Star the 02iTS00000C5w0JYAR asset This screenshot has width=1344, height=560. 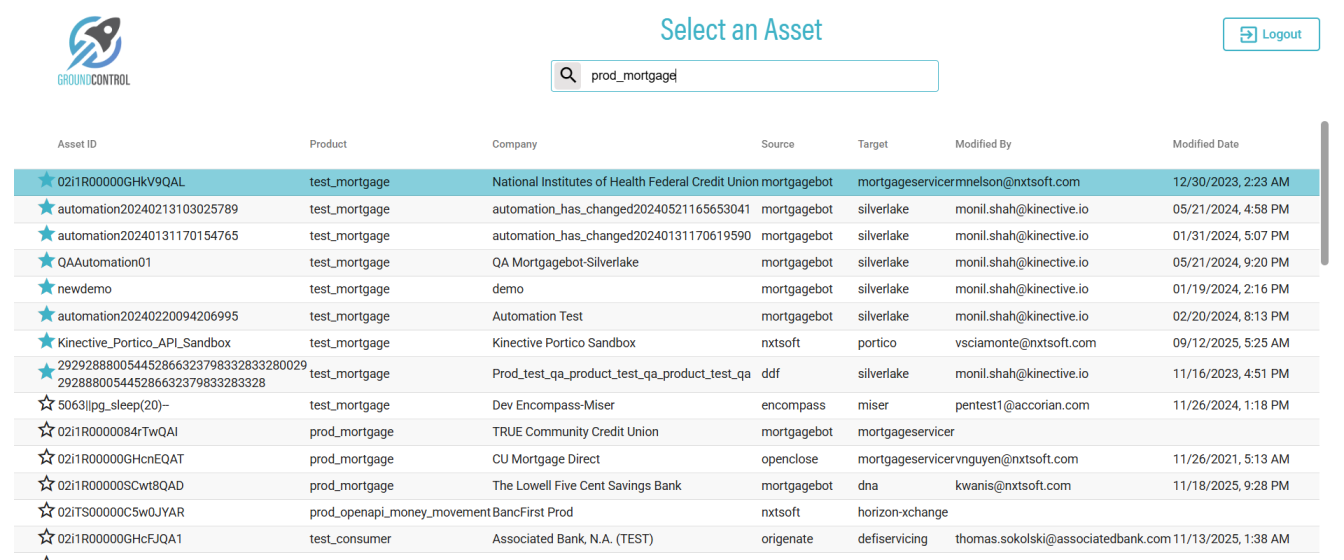click(46, 511)
